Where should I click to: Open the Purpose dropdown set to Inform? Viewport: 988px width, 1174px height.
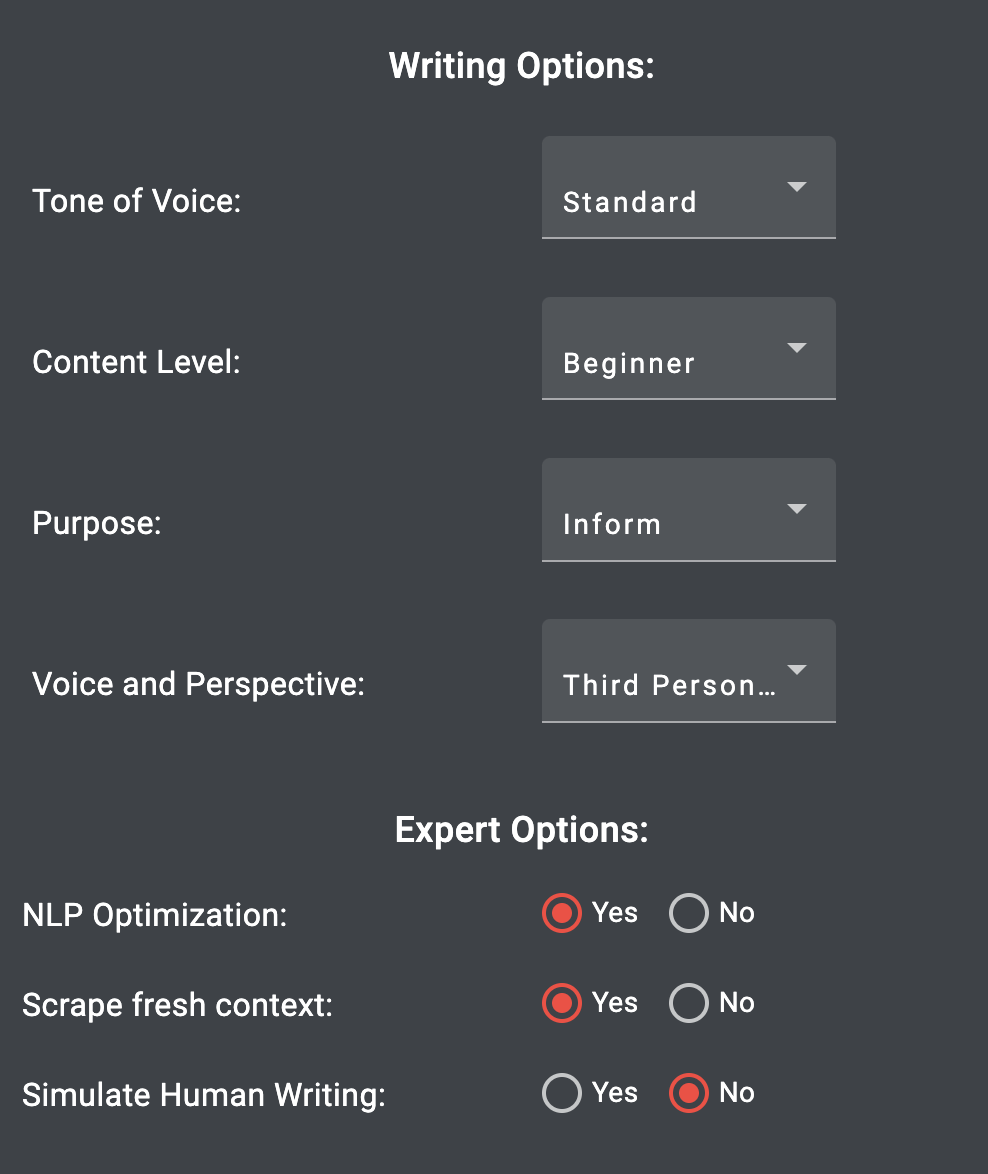tap(688, 510)
